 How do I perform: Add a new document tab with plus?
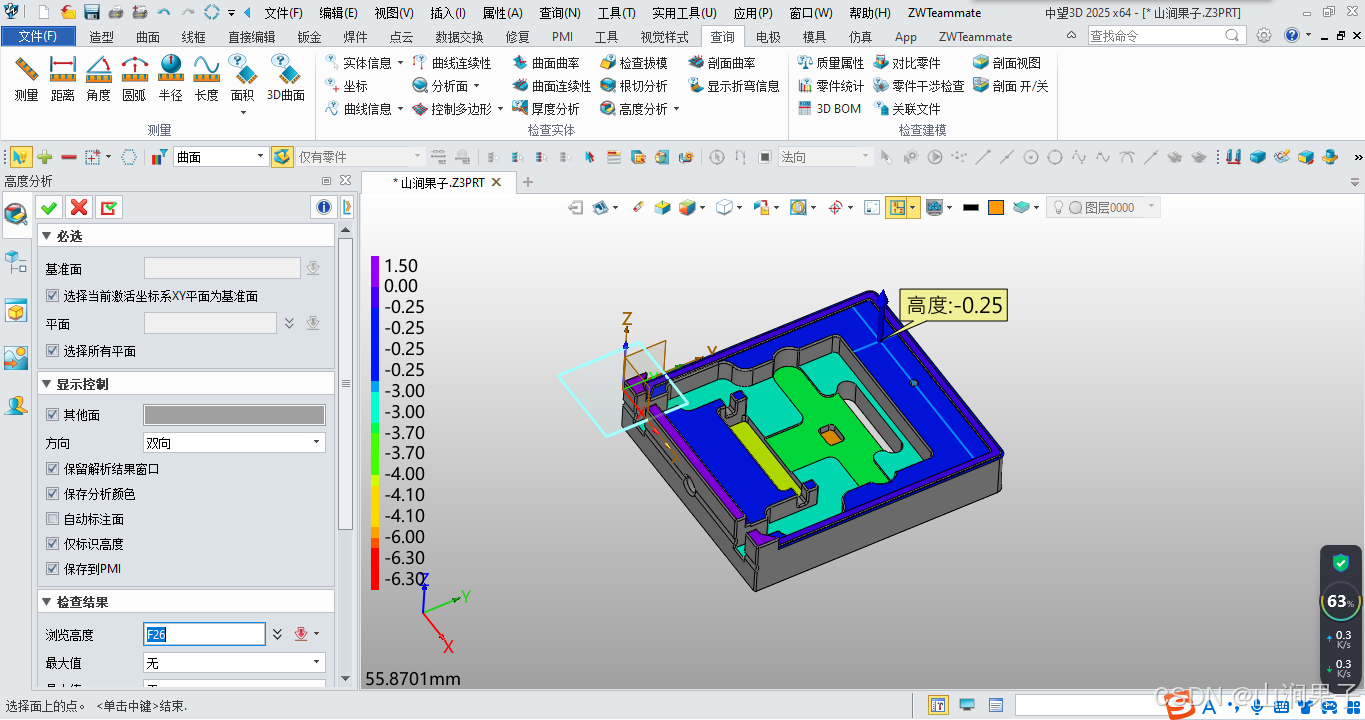(528, 182)
